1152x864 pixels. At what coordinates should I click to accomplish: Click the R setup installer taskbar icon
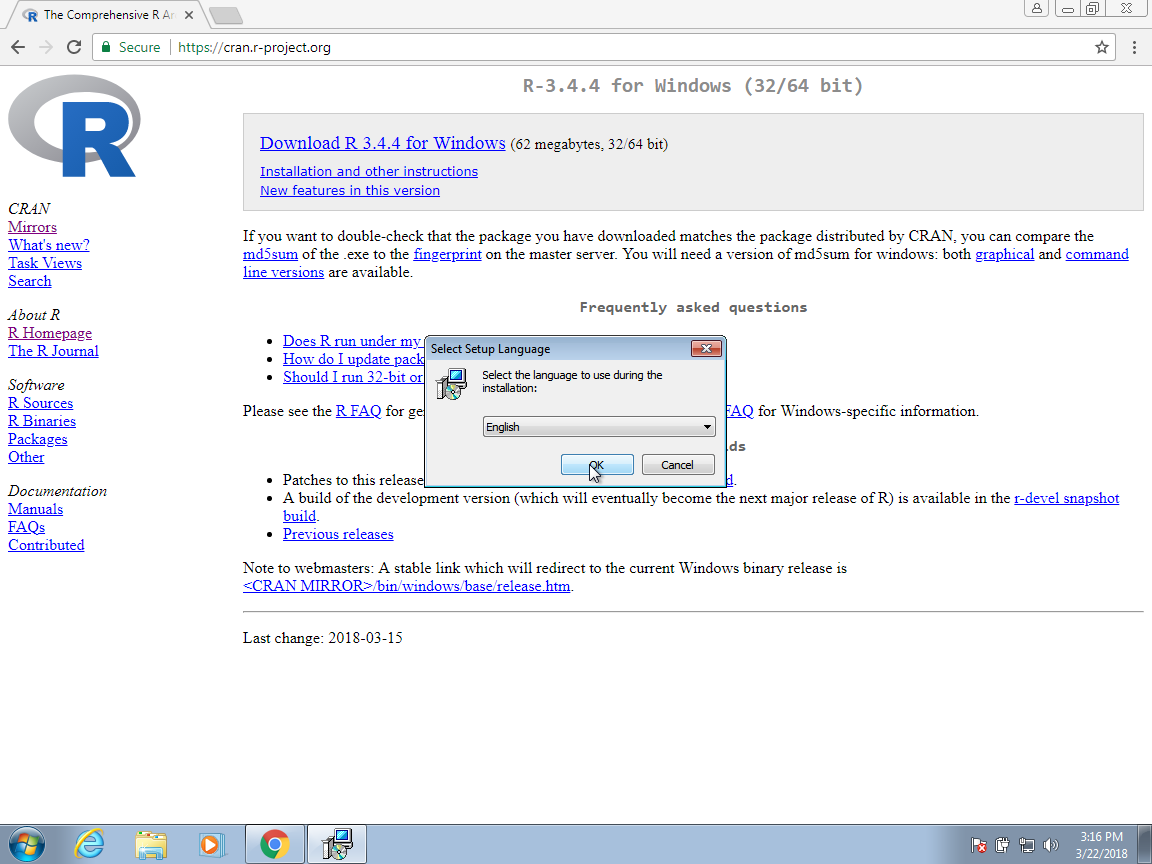[336, 844]
